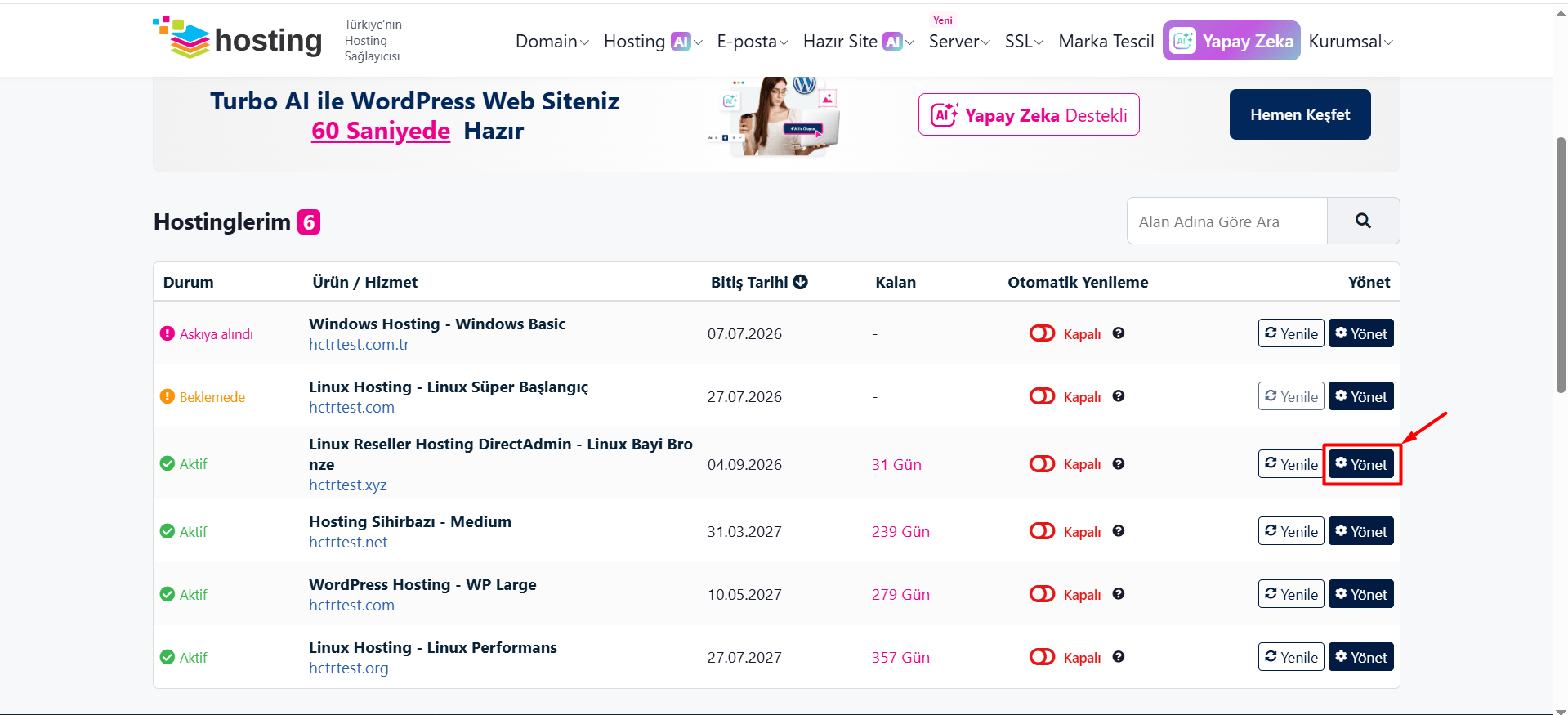Open the hctrtest.xyz domain link
Image resolution: width=1568 pixels, height=715 pixels.
tap(348, 485)
